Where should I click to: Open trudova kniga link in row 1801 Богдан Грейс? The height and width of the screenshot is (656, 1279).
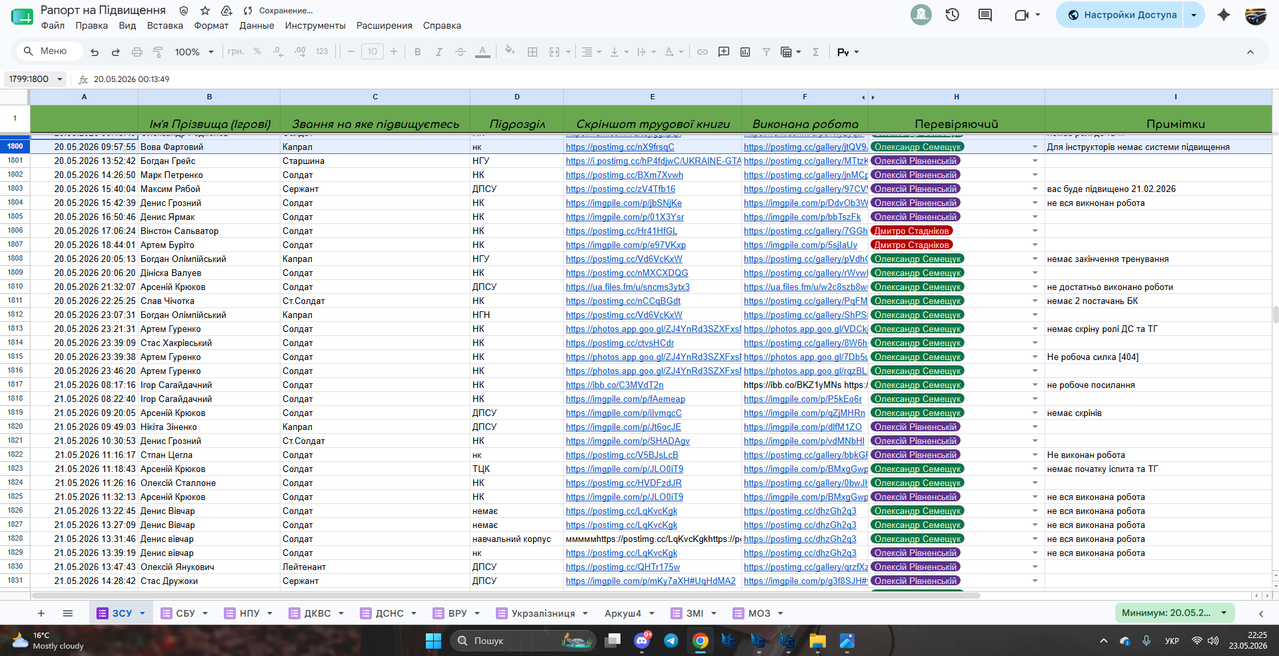tap(654, 161)
